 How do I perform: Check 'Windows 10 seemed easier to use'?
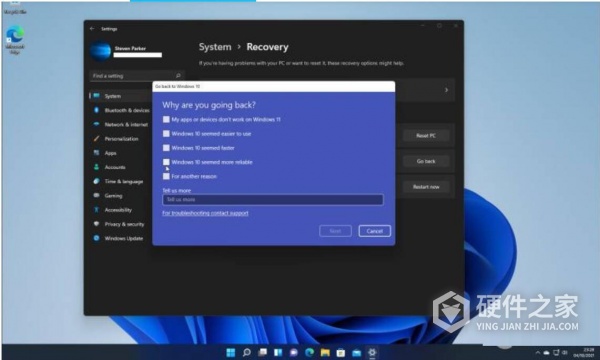166,134
